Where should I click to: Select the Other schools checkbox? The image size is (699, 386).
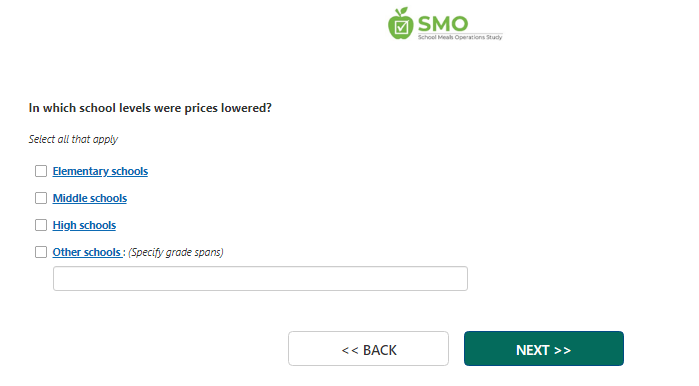pyautogui.click(x=41, y=252)
